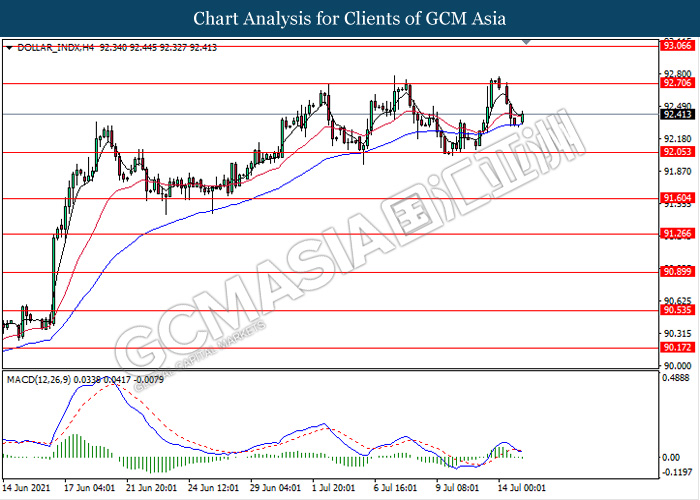The height and width of the screenshot is (500, 700).
Task: Select the 91.266 price level label
Action: (677, 233)
